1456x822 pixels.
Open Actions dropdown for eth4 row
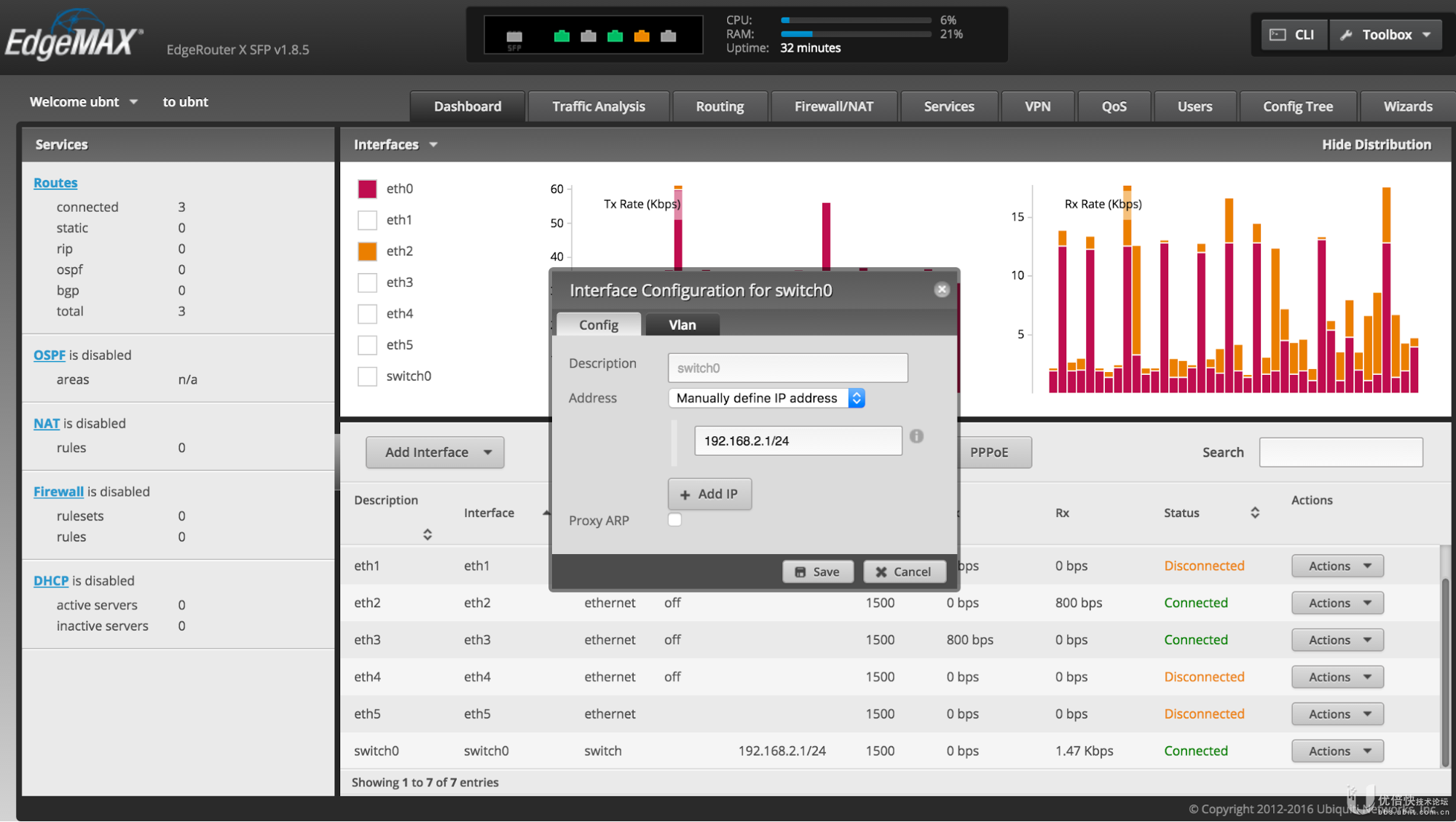tap(1337, 677)
